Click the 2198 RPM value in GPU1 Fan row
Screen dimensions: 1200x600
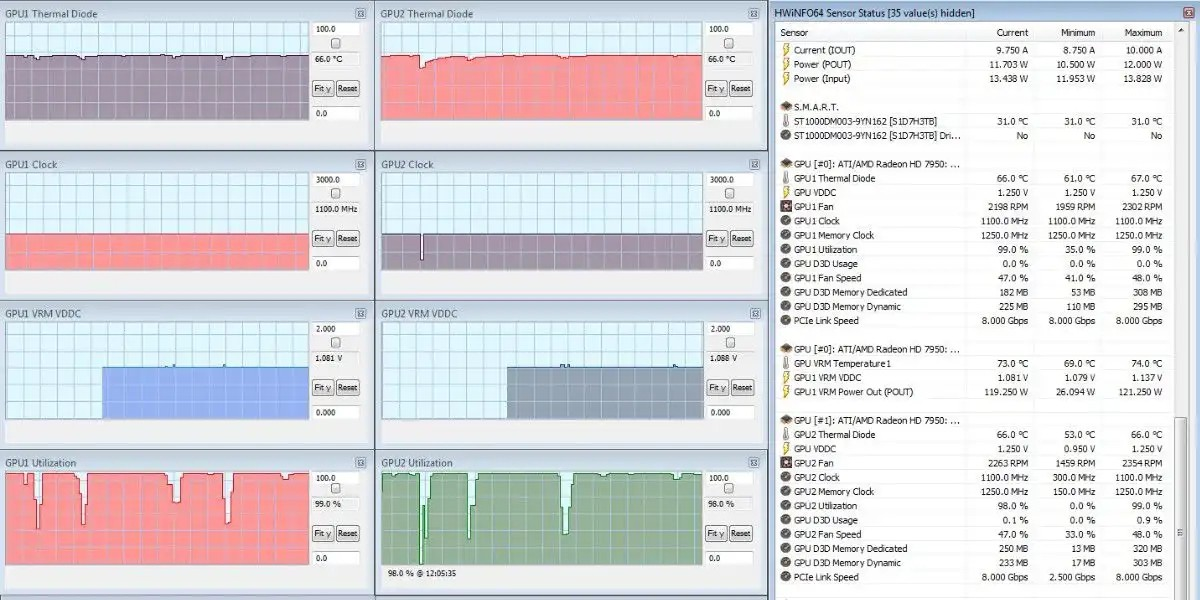click(x=1006, y=207)
